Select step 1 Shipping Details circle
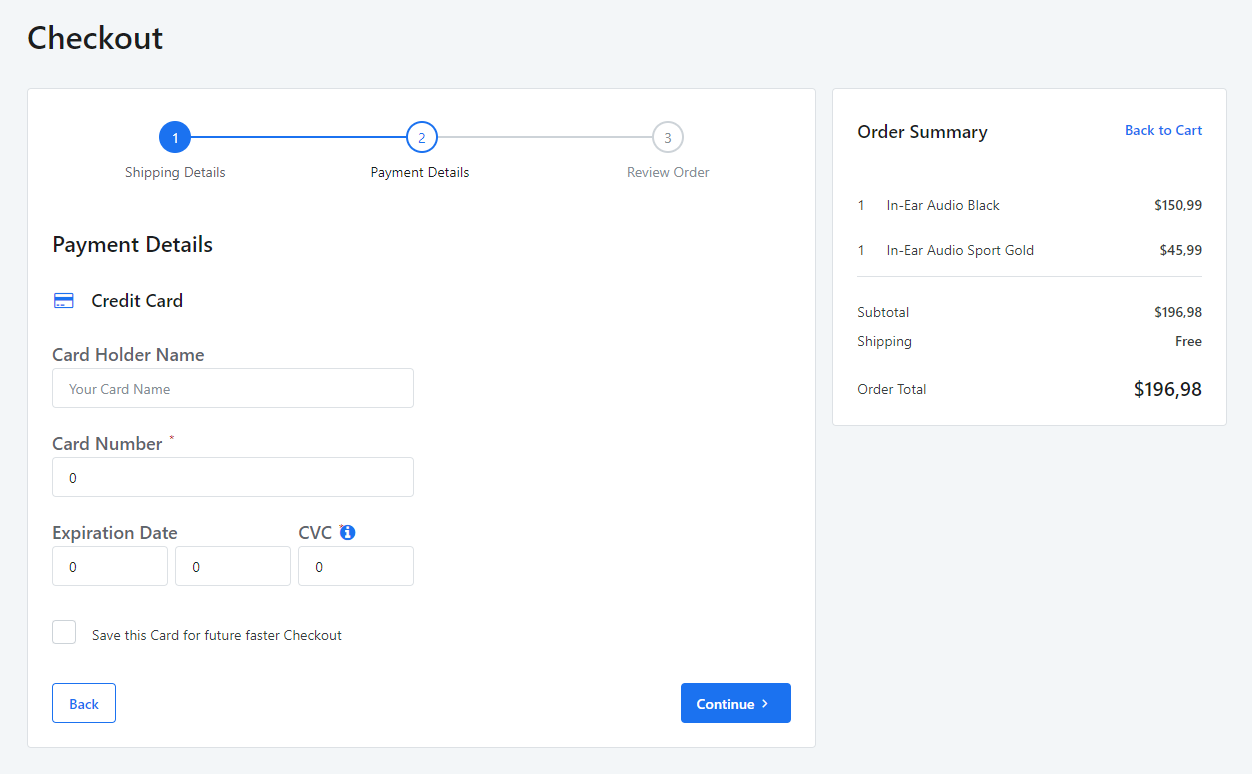The height and width of the screenshot is (774, 1252). click(175, 137)
